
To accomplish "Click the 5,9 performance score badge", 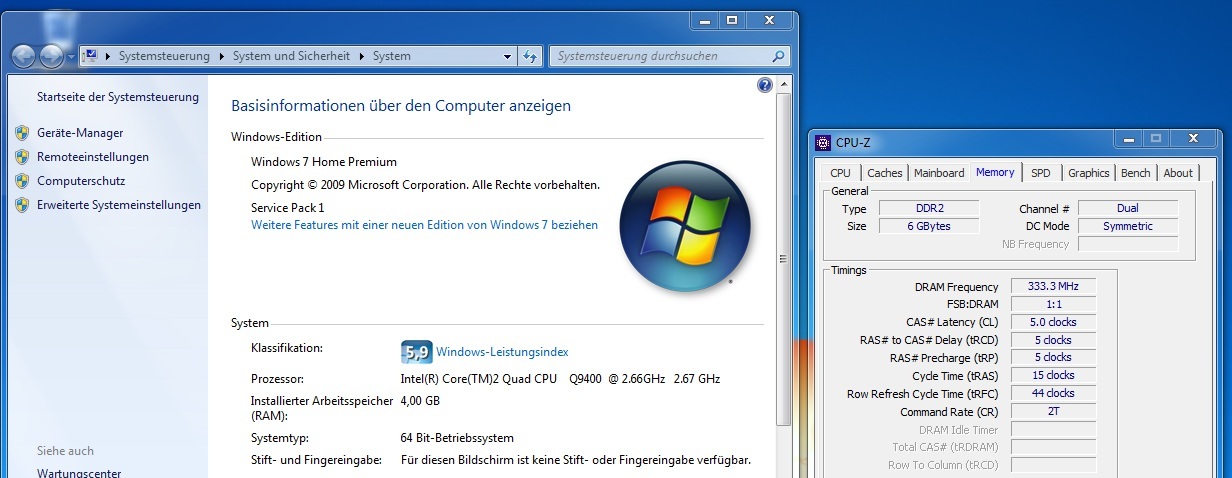I will click(416, 352).
